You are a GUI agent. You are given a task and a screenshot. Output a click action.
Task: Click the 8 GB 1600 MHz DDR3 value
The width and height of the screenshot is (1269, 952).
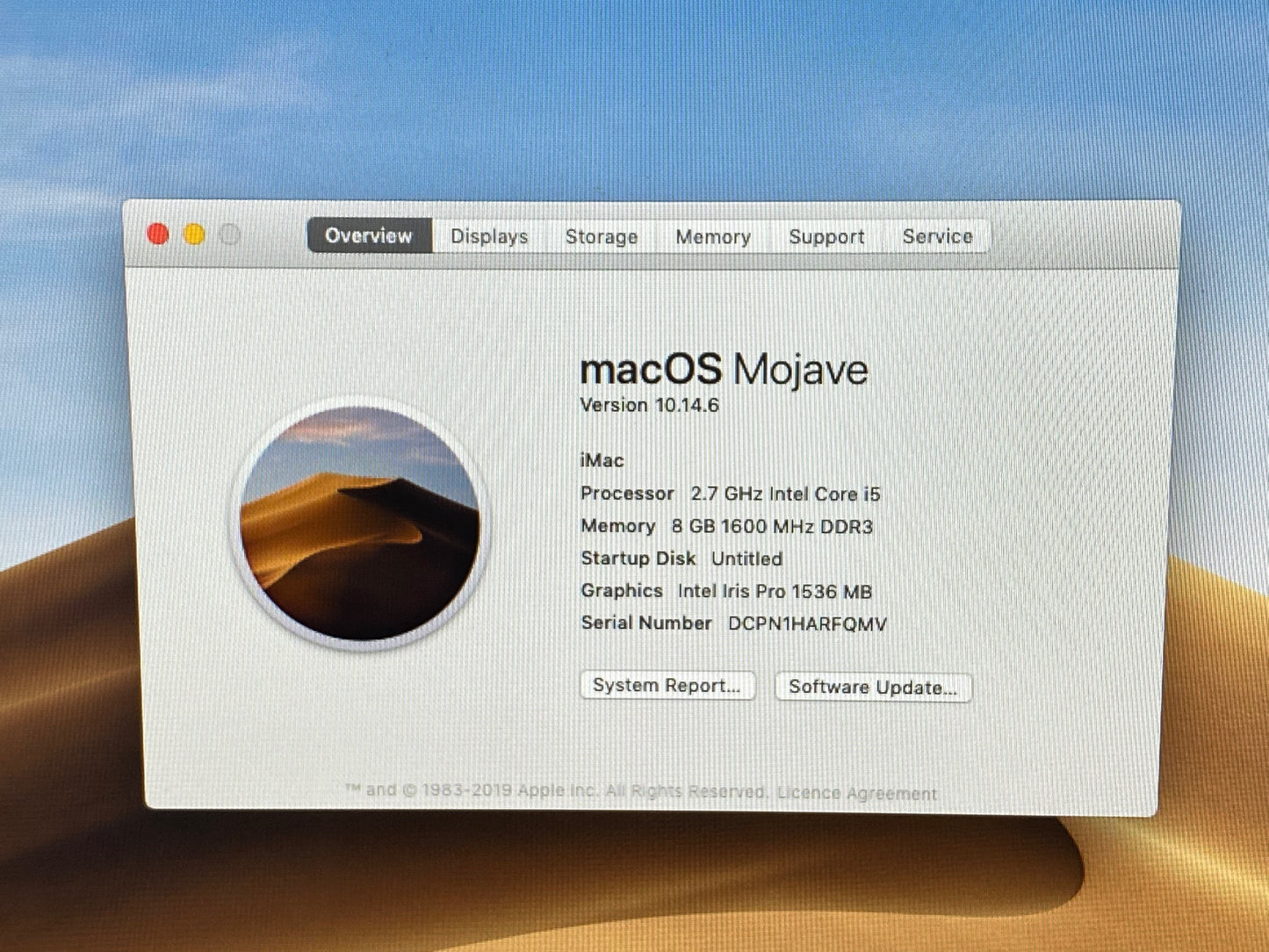772,526
